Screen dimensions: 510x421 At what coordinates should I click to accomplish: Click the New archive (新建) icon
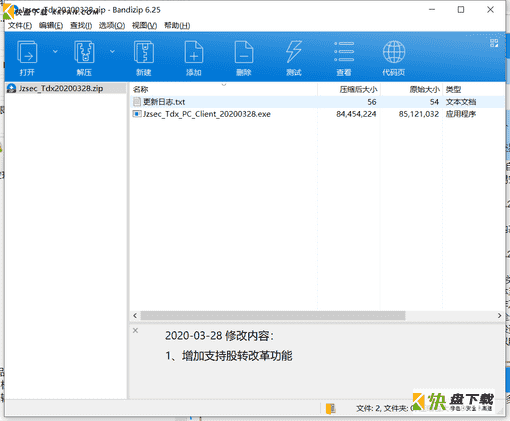[144, 52]
